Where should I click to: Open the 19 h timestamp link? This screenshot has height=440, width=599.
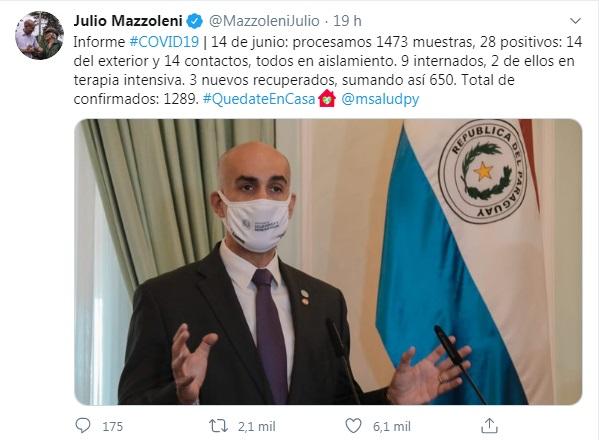click(x=347, y=21)
